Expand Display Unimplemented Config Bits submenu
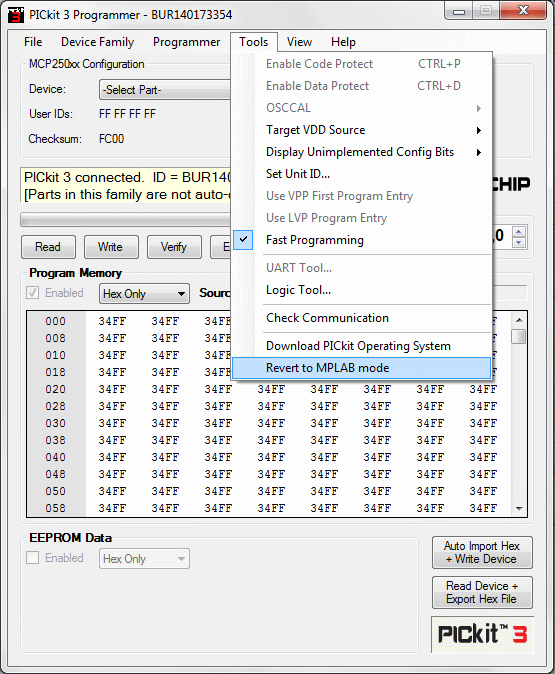This screenshot has width=555, height=674. pos(362,152)
